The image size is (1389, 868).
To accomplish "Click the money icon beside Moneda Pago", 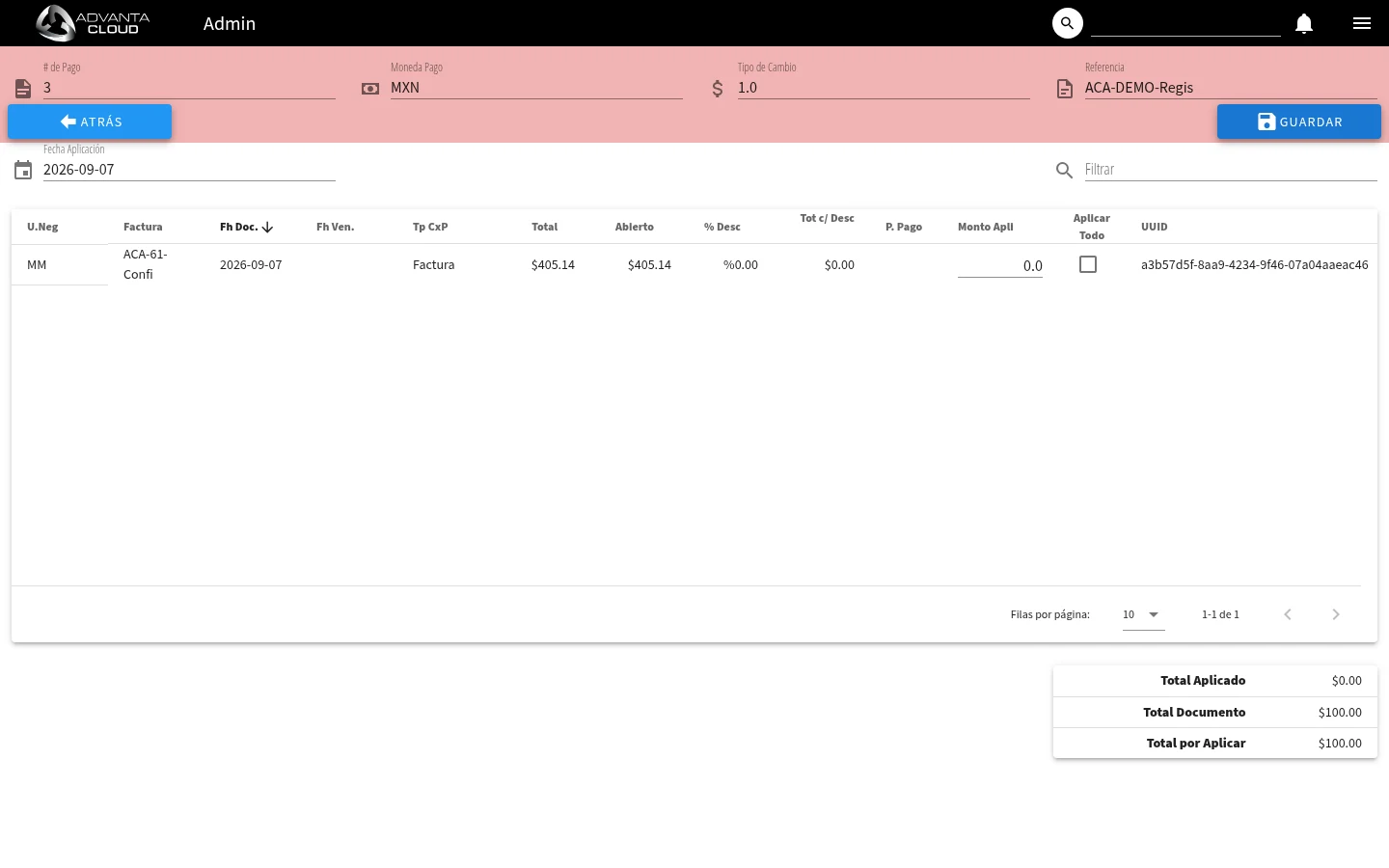I will point(370,89).
